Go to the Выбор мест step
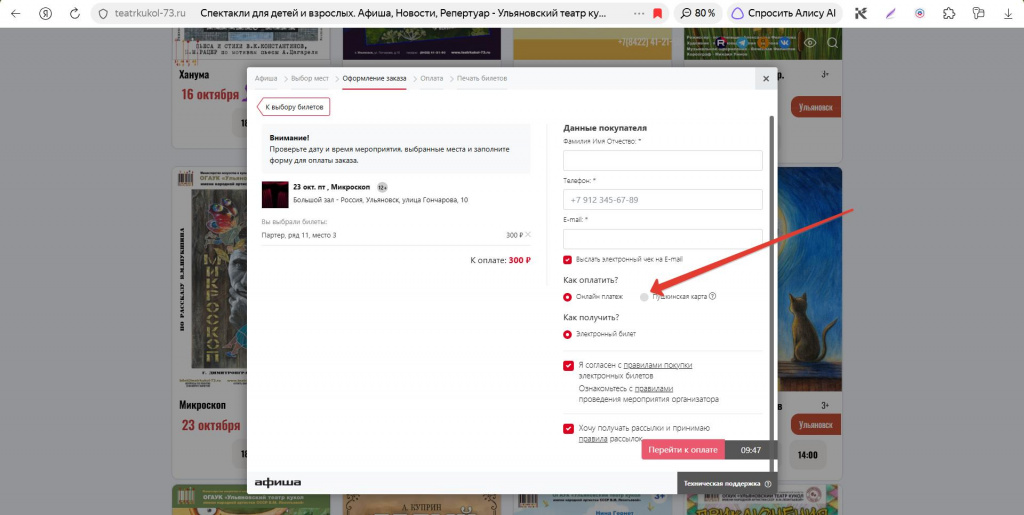The image size is (1024, 515). tap(310, 78)
